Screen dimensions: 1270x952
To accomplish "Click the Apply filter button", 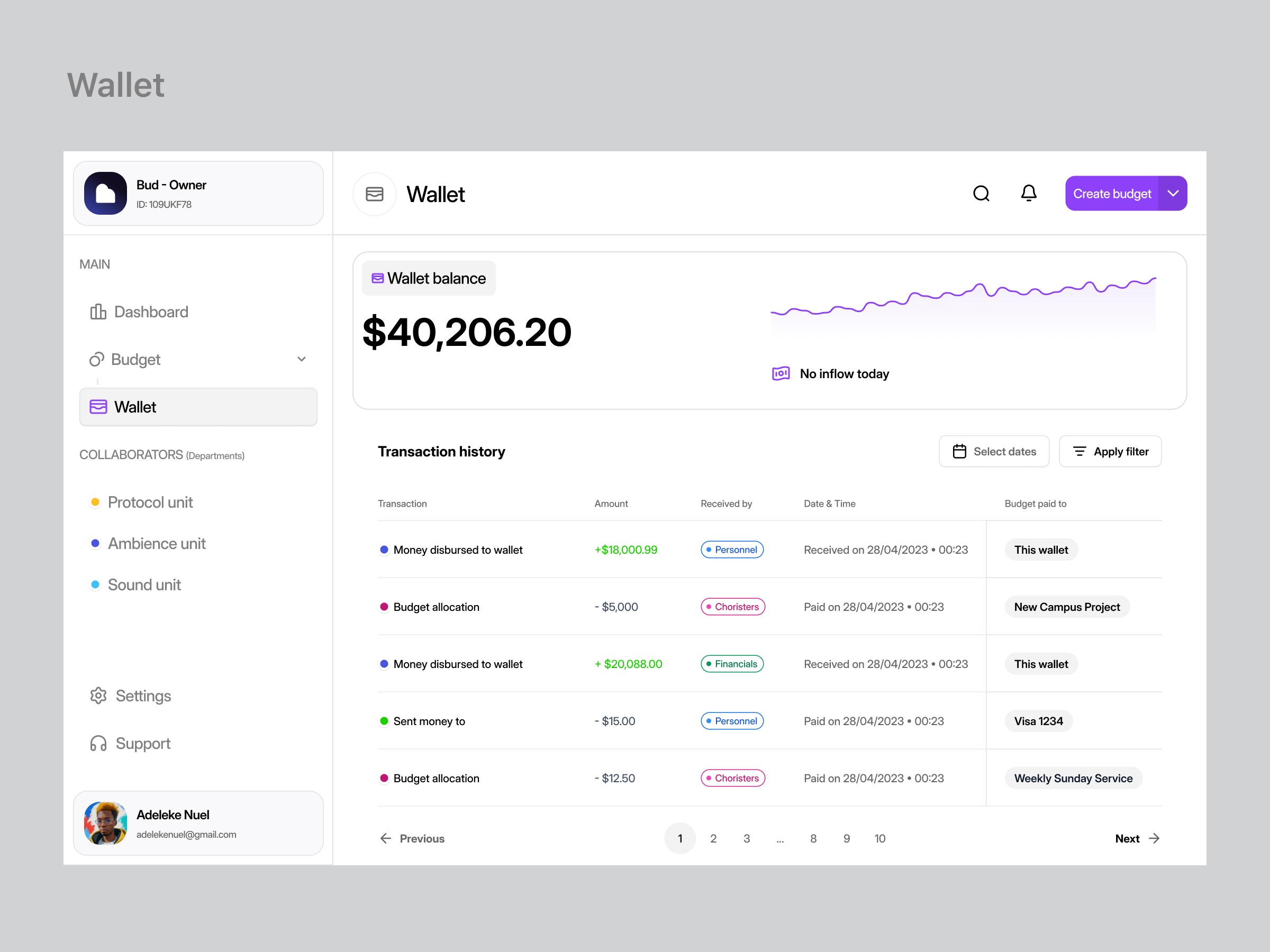I will pyautogui.click(x=1110, y=452).
